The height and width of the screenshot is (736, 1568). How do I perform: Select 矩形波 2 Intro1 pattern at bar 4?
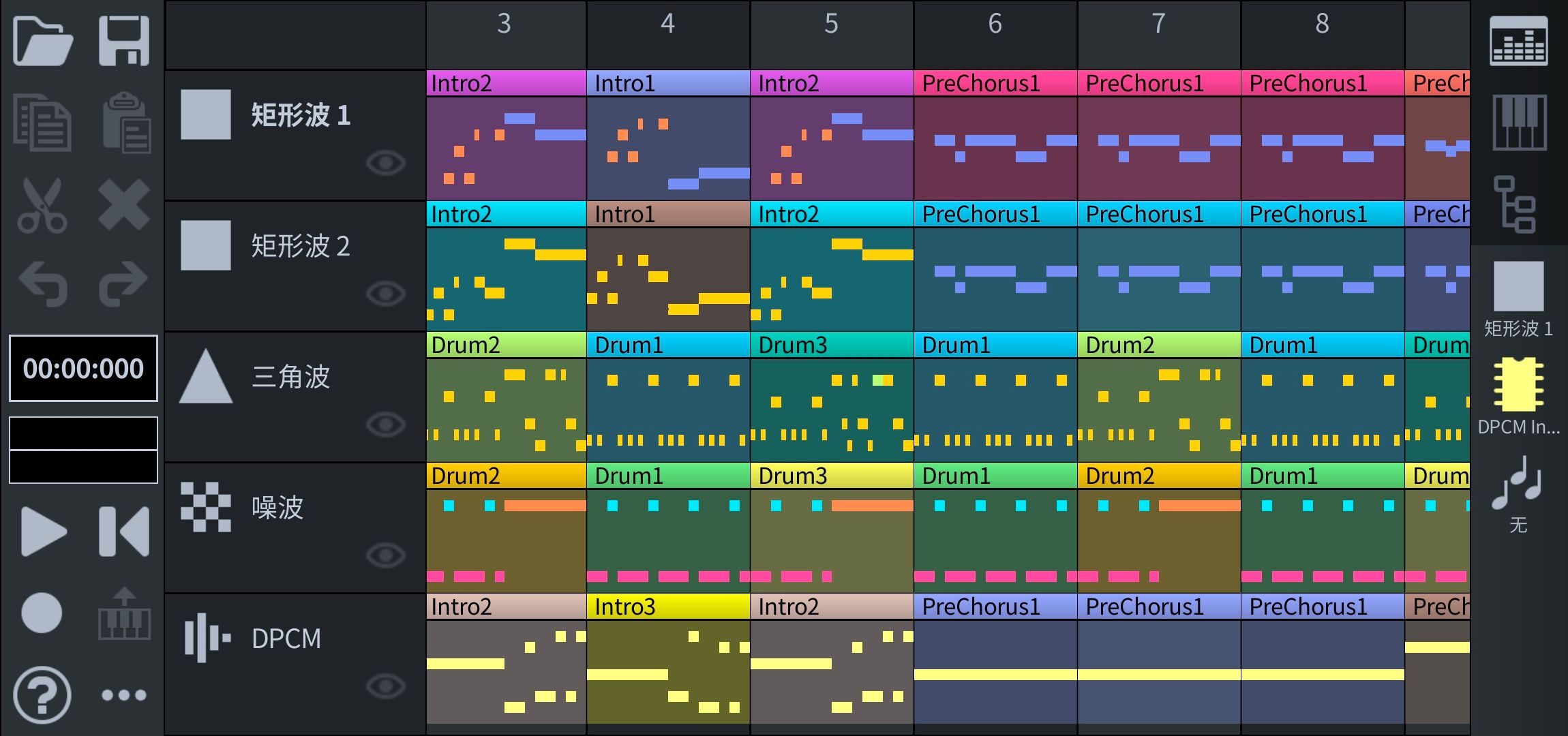668,266
